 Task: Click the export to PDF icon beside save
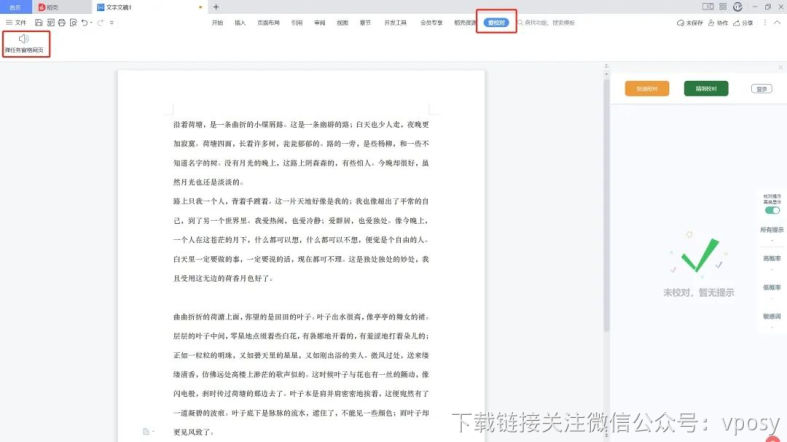coord(51,23)
